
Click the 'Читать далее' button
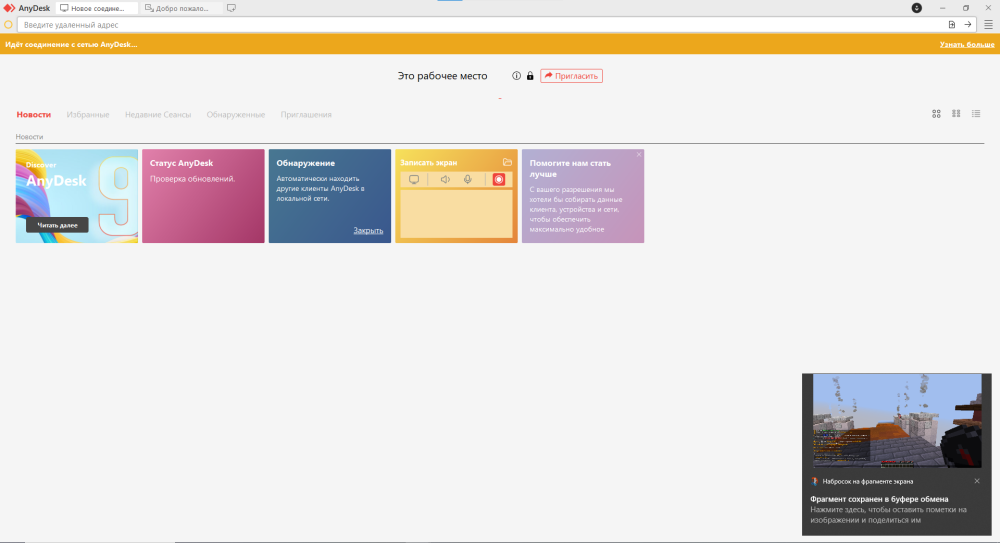click(x=57, y=225)
